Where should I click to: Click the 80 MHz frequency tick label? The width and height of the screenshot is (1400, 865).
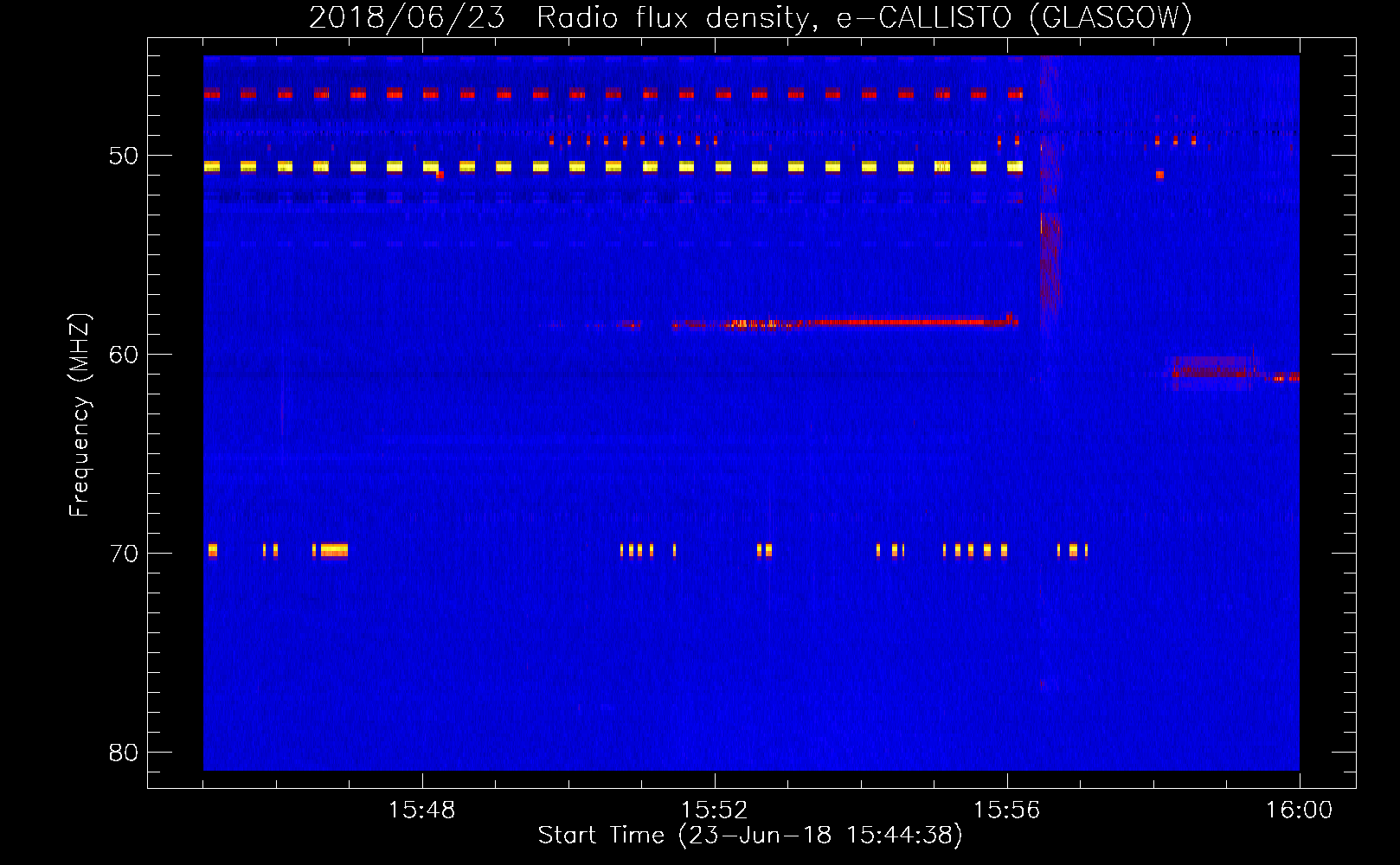(124, 753)
